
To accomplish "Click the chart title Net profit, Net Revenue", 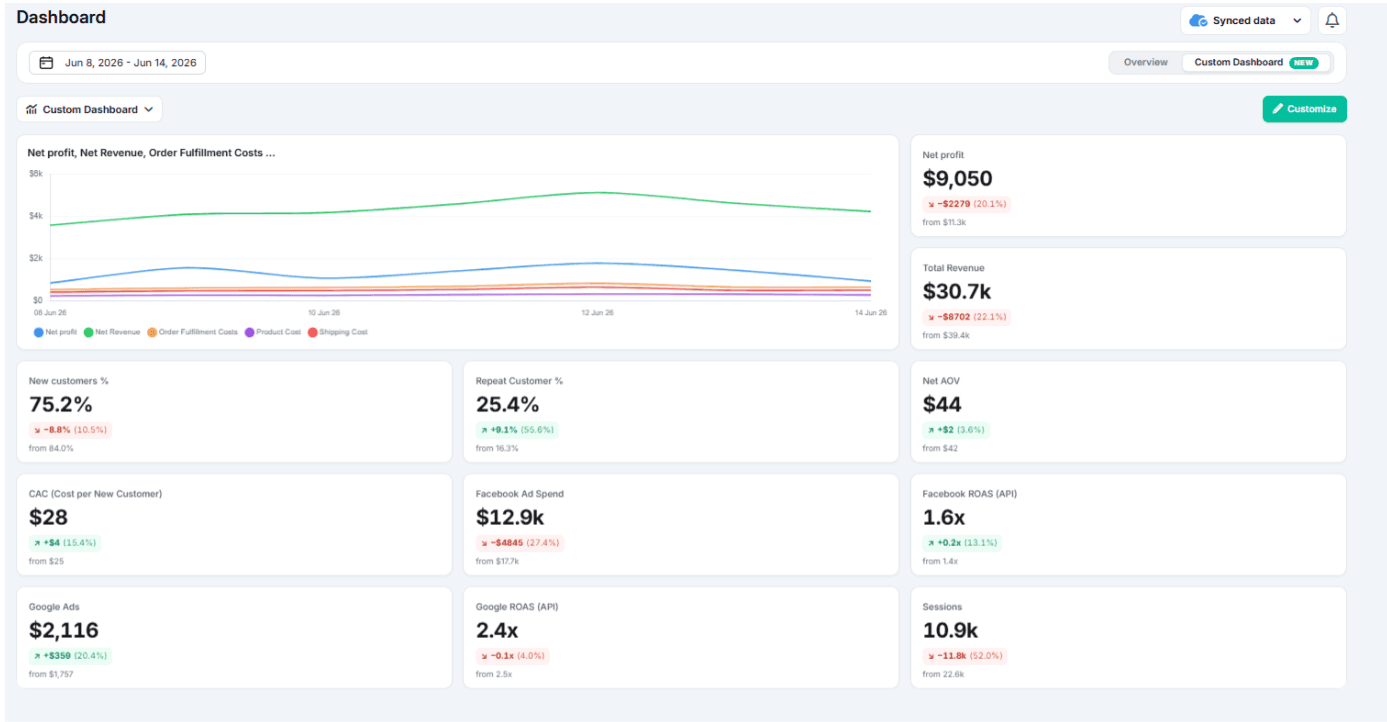I will (x=151, y=153).
